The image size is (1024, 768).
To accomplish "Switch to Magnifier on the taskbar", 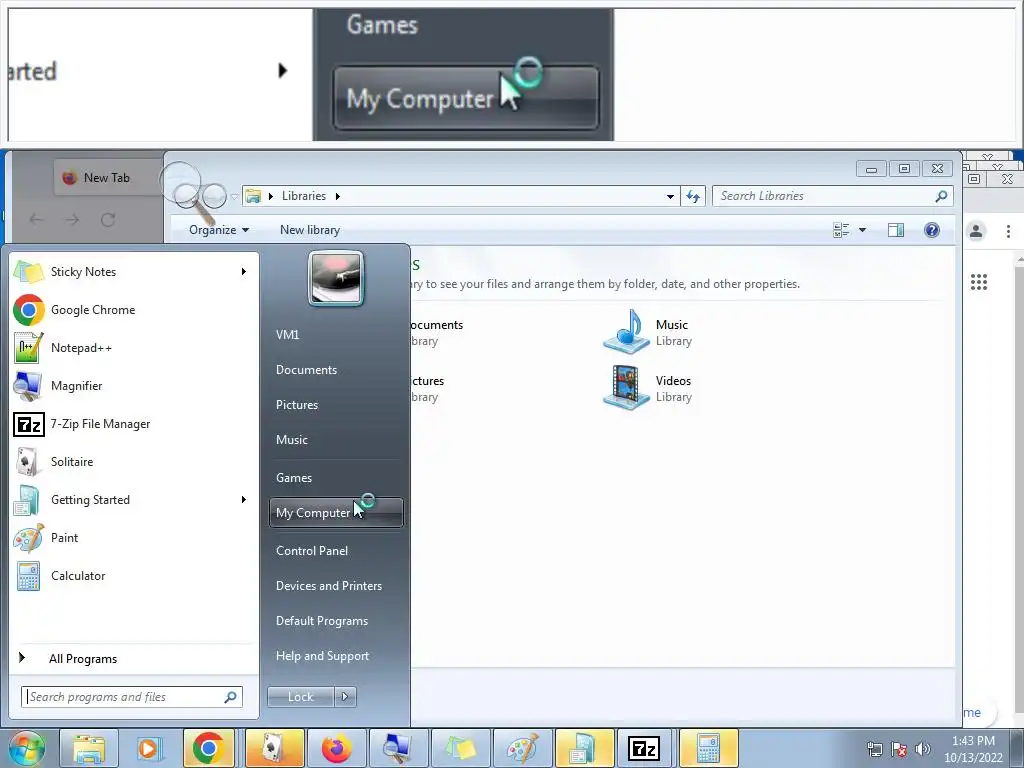I will (x=398, y=748).
